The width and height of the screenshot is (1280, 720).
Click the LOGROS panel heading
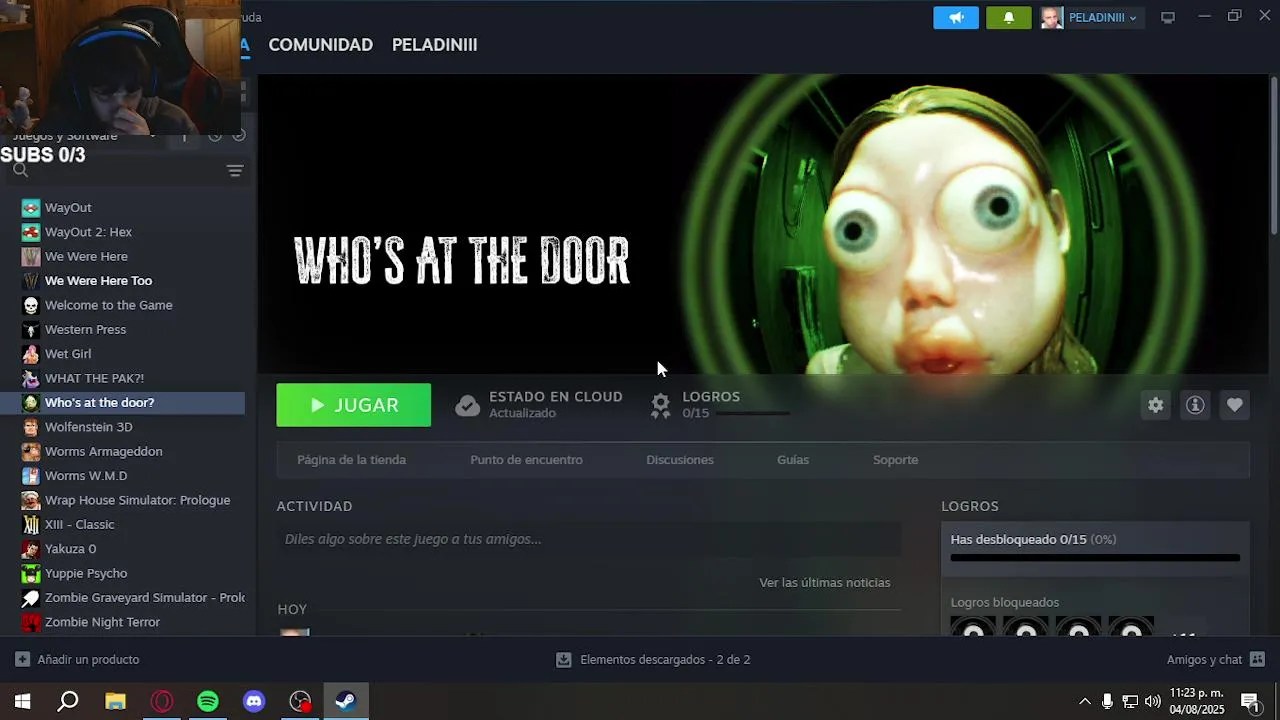click(x=970, y=507)
